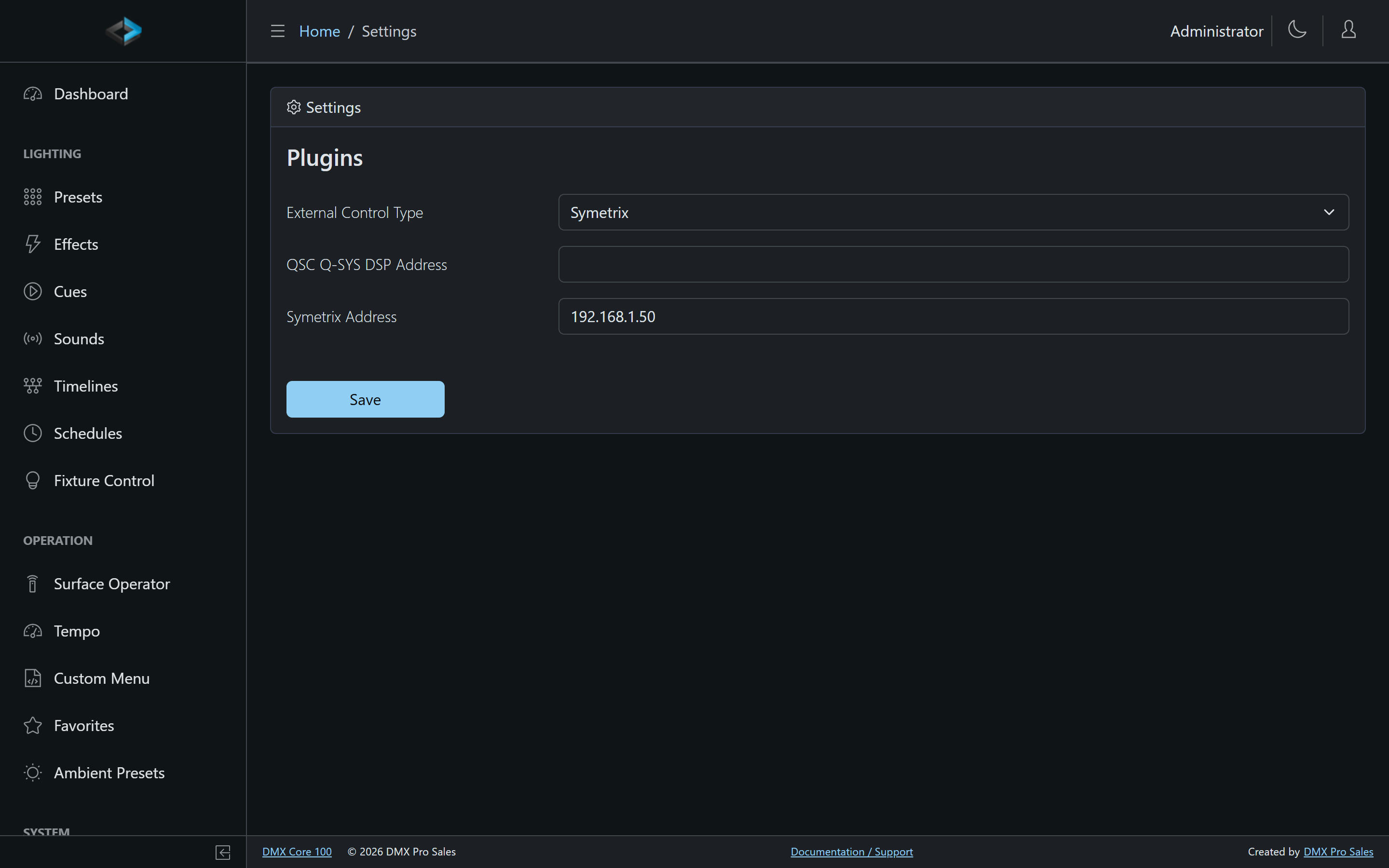Toggle the hamburger sidebar menu icon
1389x868 pixels.
click(278, 31)
